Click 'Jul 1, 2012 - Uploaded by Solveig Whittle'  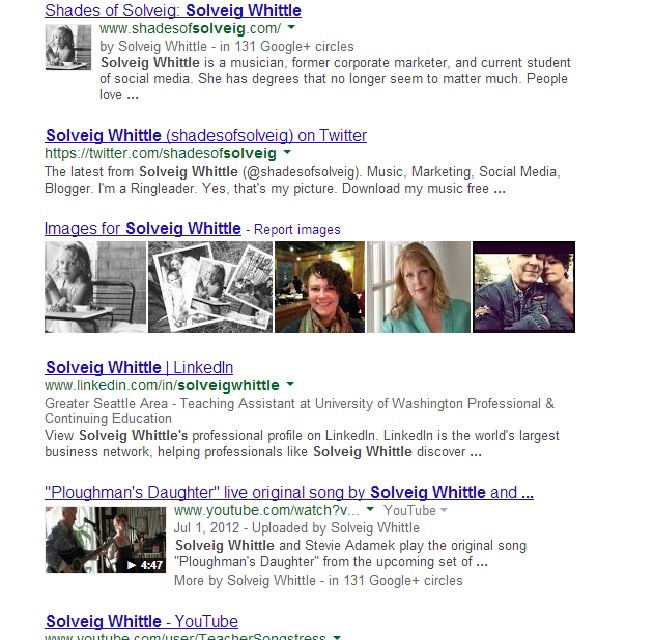pyautogui.click(x=297, y=527)
